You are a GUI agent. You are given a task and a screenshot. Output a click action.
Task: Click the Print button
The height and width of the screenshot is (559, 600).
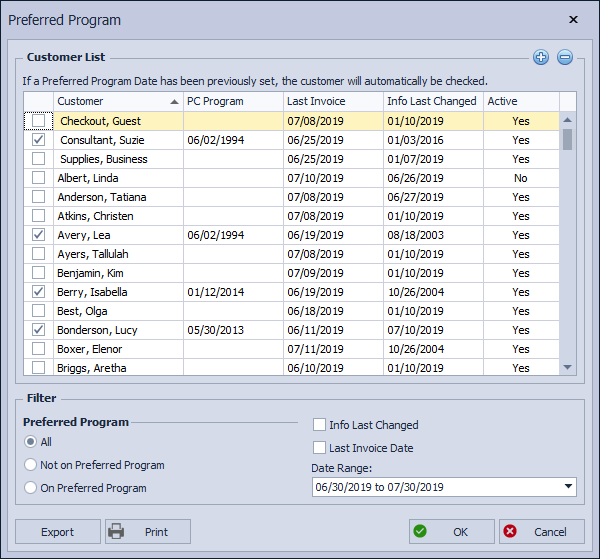pyautogui.click(x=148, y=531)
